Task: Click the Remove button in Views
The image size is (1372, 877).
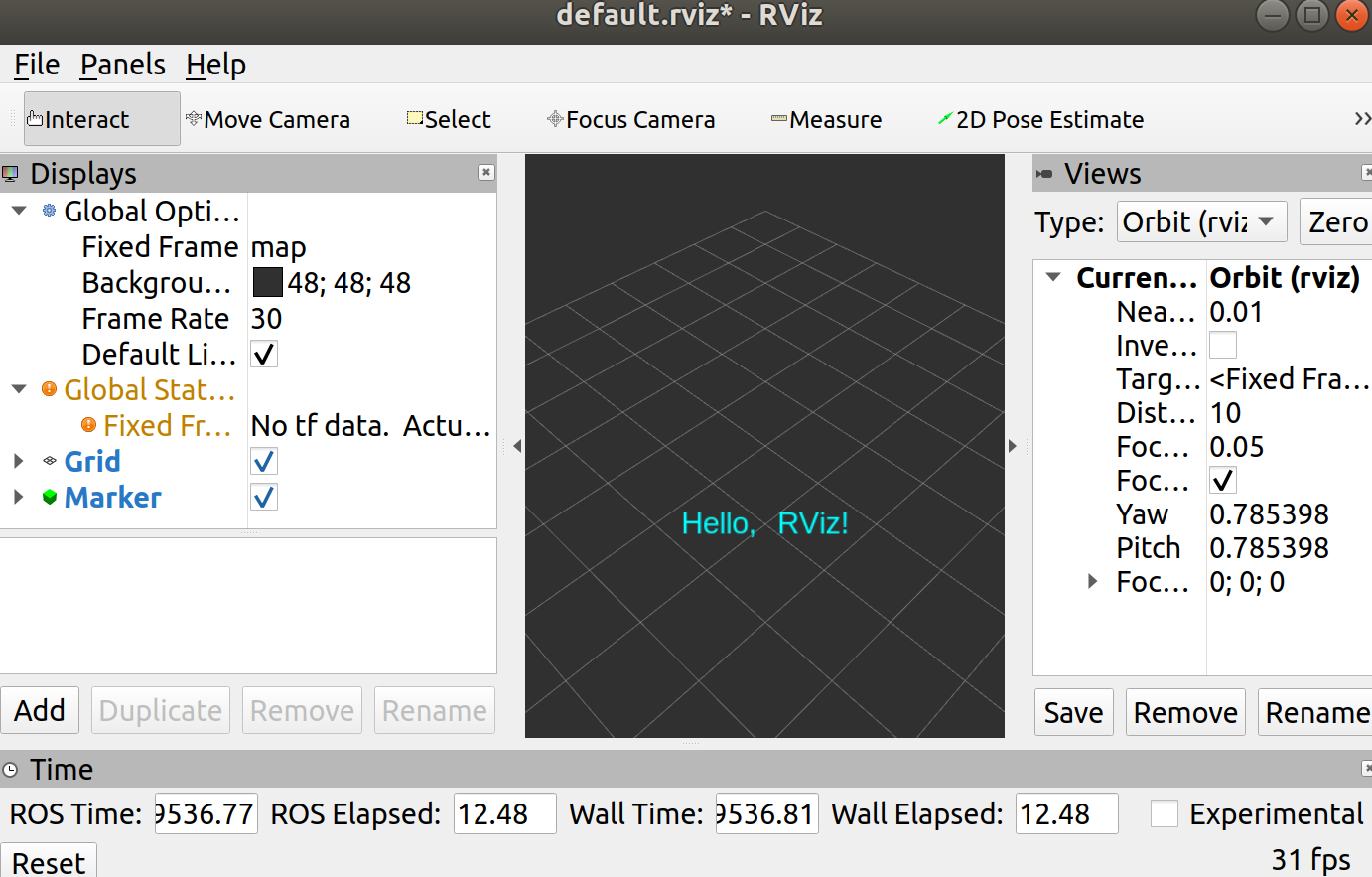Action: coord(1185,712)
